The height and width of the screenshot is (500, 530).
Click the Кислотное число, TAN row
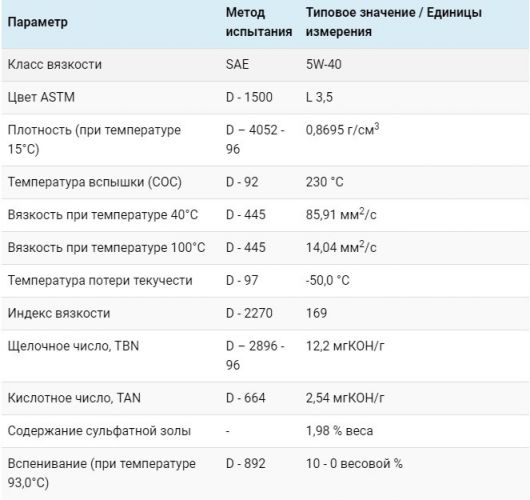coord(265,398)
